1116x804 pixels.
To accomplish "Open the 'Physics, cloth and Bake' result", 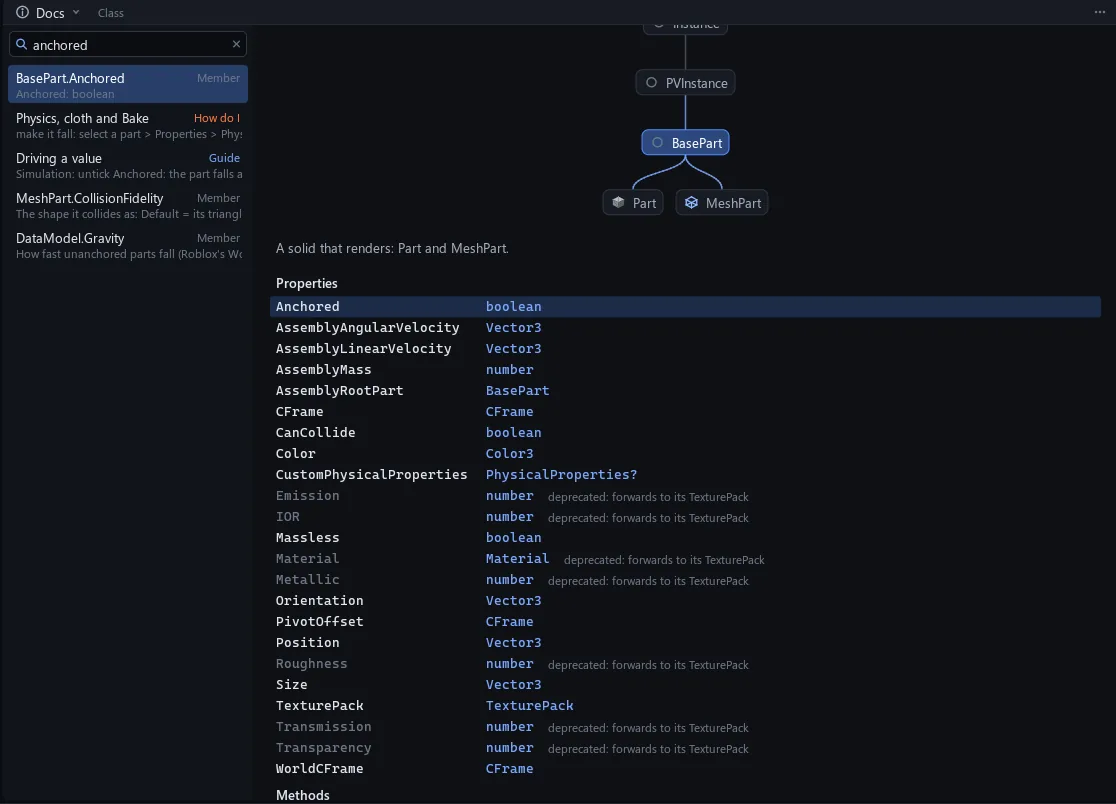I will point(128,125).
